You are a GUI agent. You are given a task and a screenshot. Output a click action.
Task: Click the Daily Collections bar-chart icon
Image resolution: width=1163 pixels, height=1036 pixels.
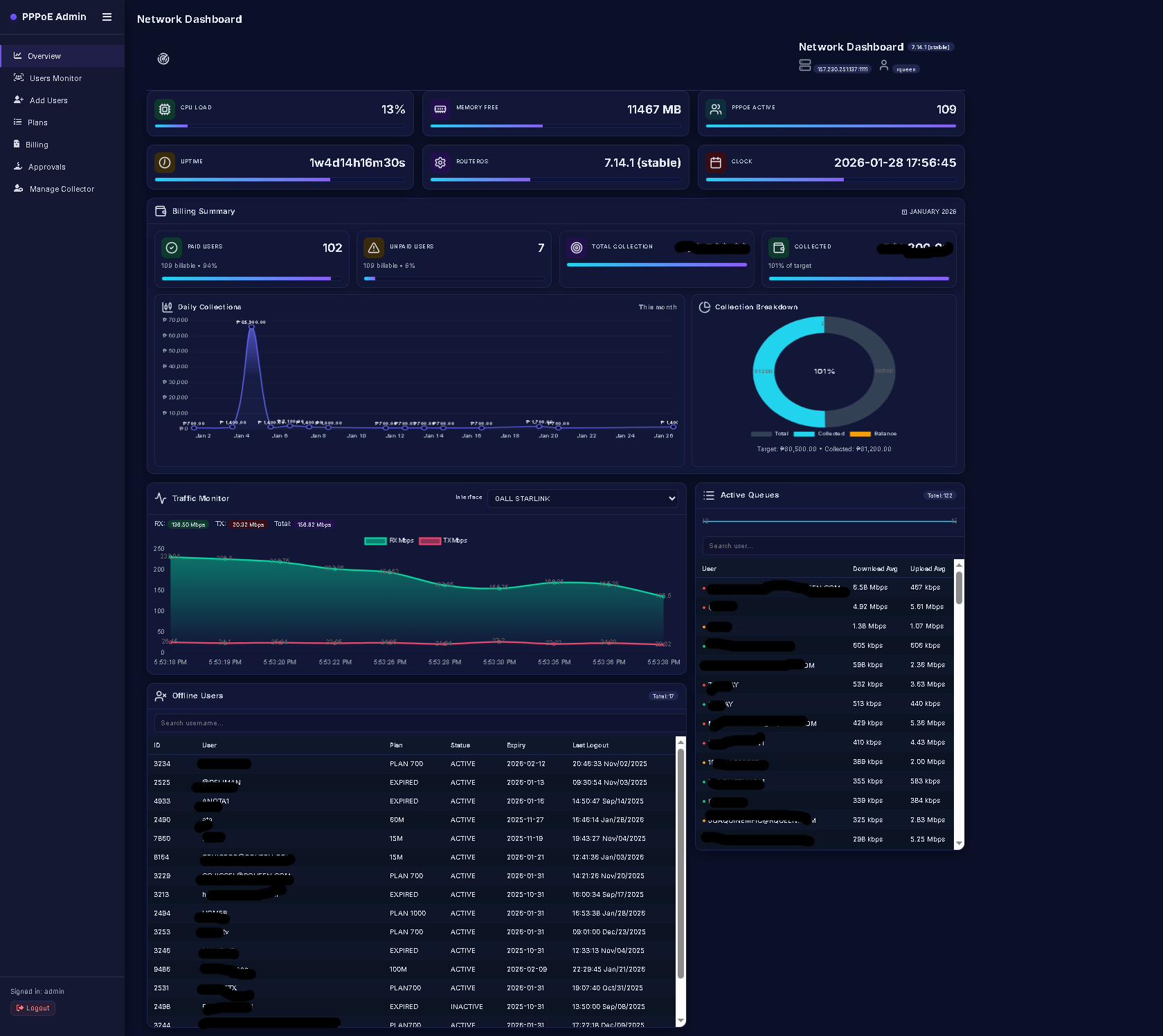(x=166, y=307)
